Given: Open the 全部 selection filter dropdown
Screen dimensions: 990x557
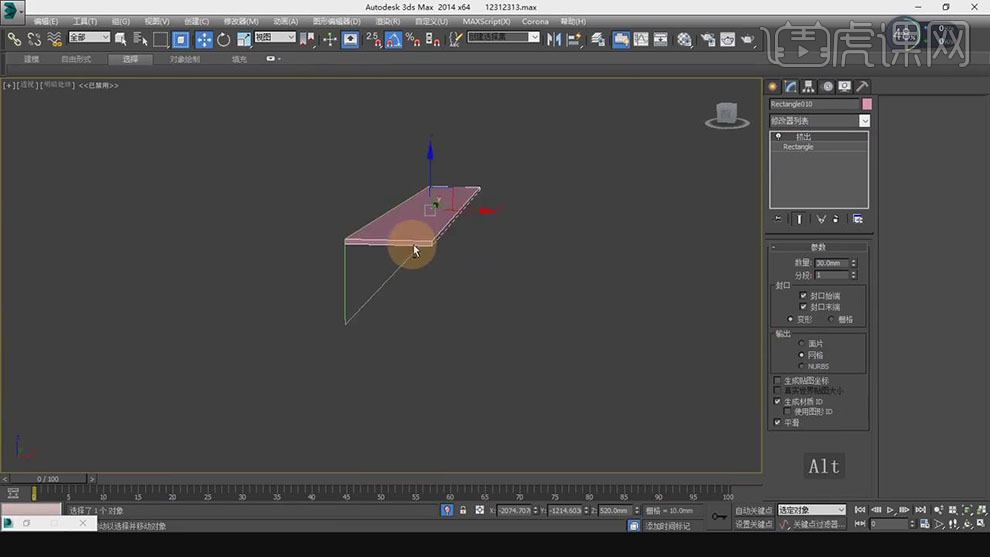Looking at the screenshot, I should [x=90, y=38].
